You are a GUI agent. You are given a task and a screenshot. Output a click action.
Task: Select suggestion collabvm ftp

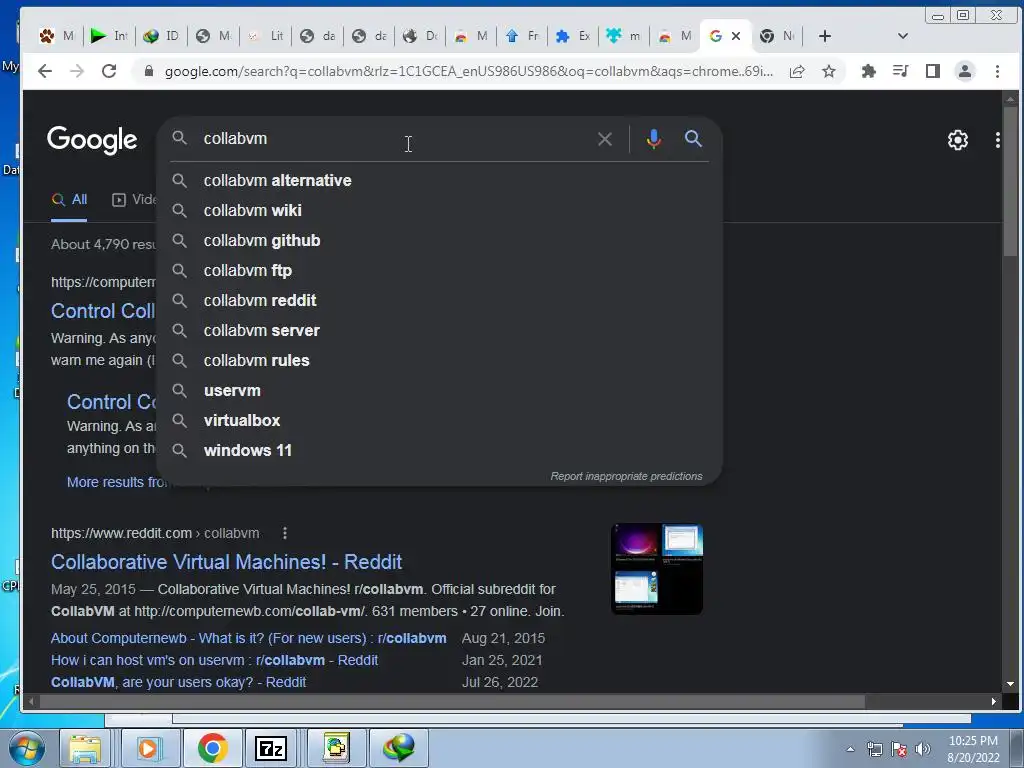439,270
